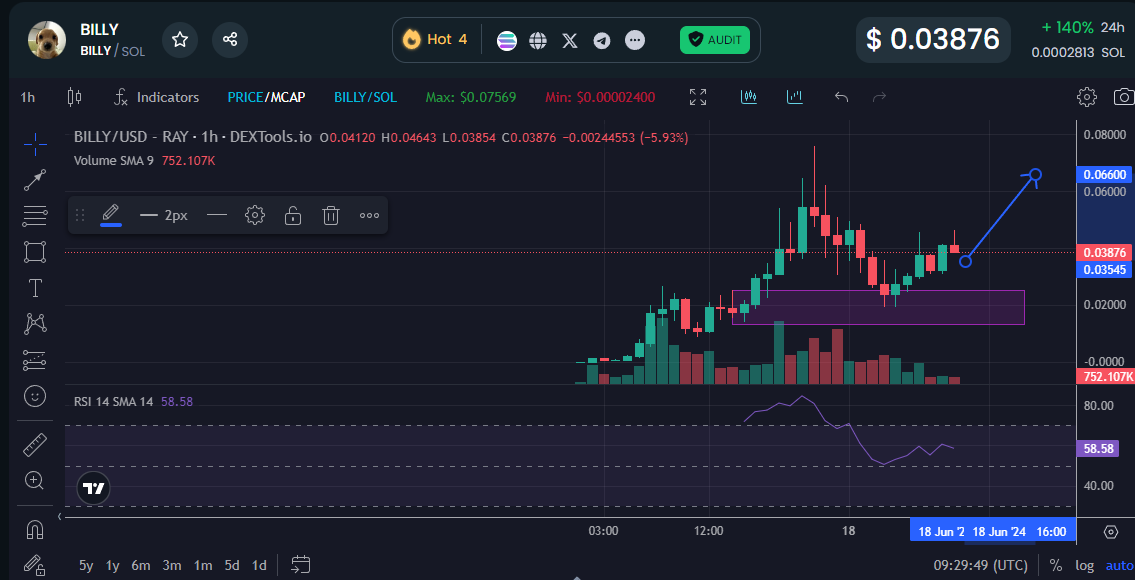Click the Volume SMA 9 indicator legend
Screen dimensions: 1135x580
145,161
